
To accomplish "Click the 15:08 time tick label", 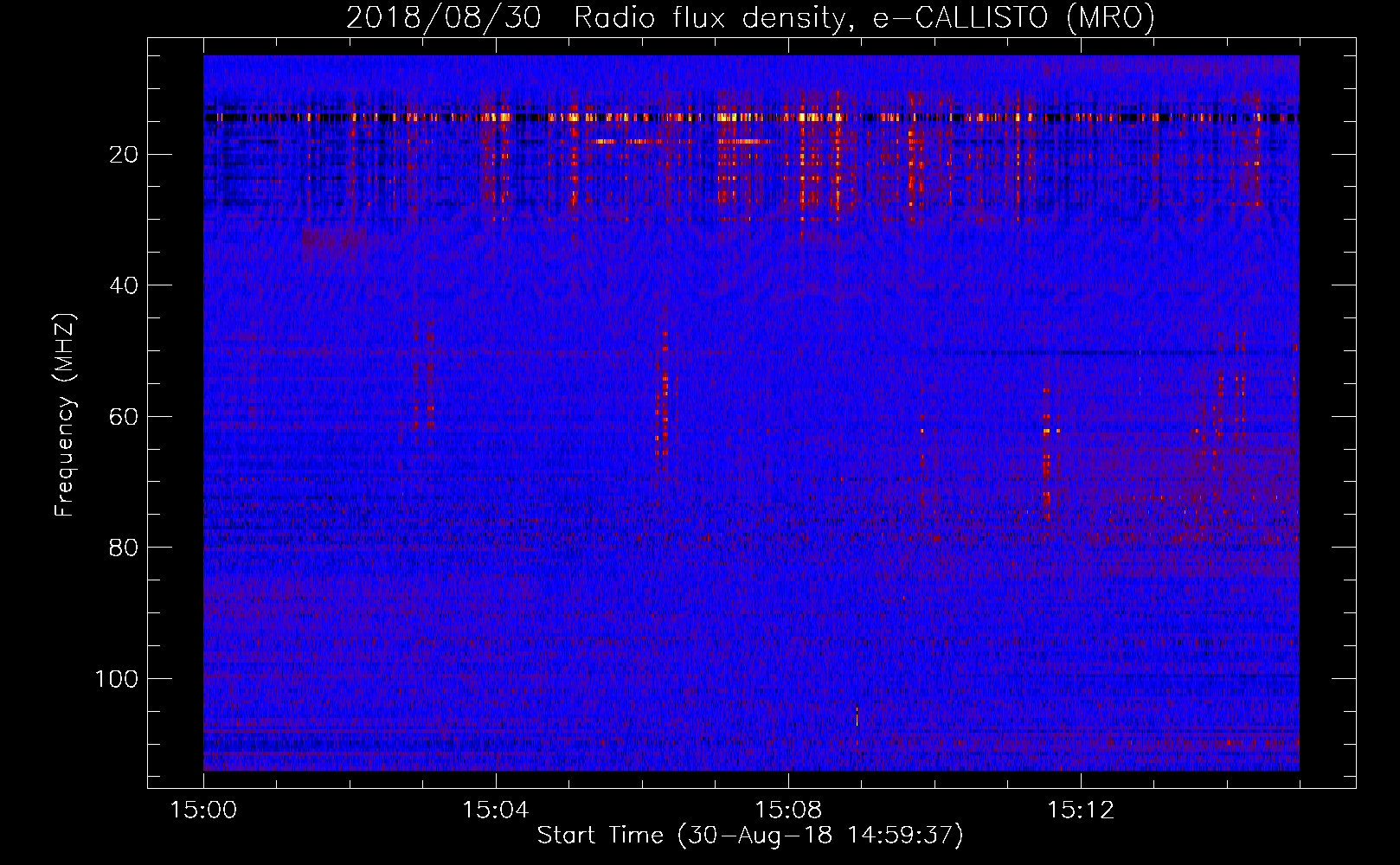I will tap(787, 810).
